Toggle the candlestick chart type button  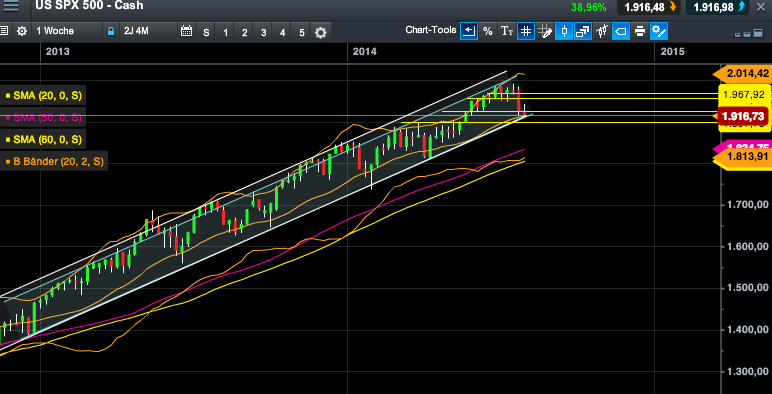[564, 32]
